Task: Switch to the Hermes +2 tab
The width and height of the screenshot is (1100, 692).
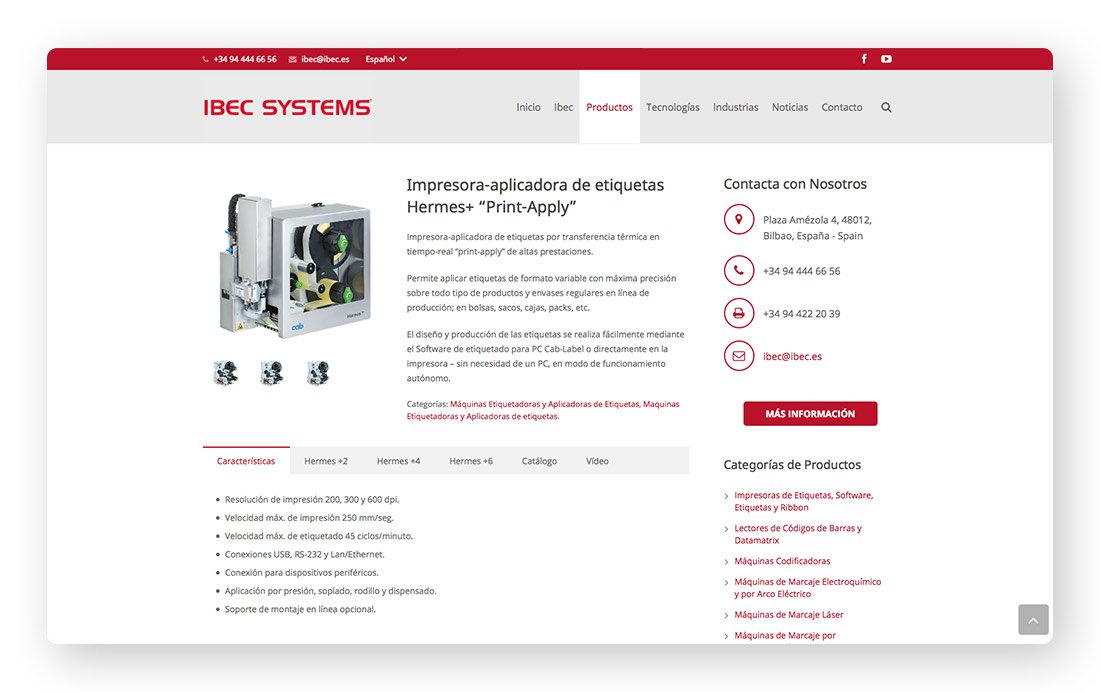Action: click(x=326, y=461)
